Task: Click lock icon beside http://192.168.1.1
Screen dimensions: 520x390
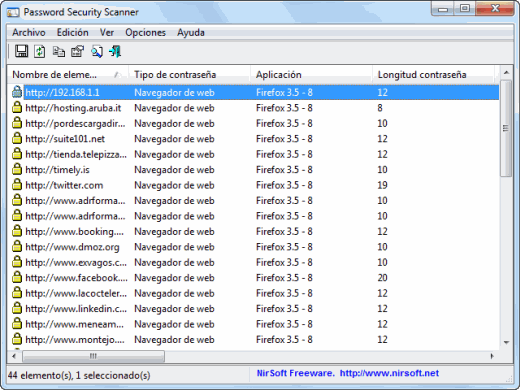Action: [17, 92]
